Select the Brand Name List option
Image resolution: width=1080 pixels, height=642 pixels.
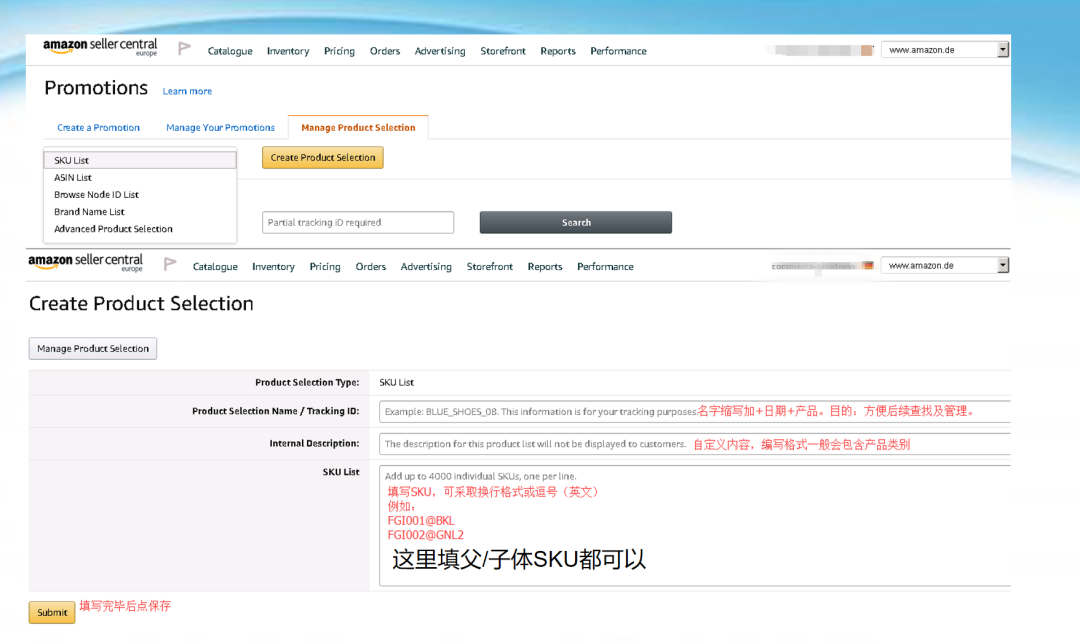89,212
